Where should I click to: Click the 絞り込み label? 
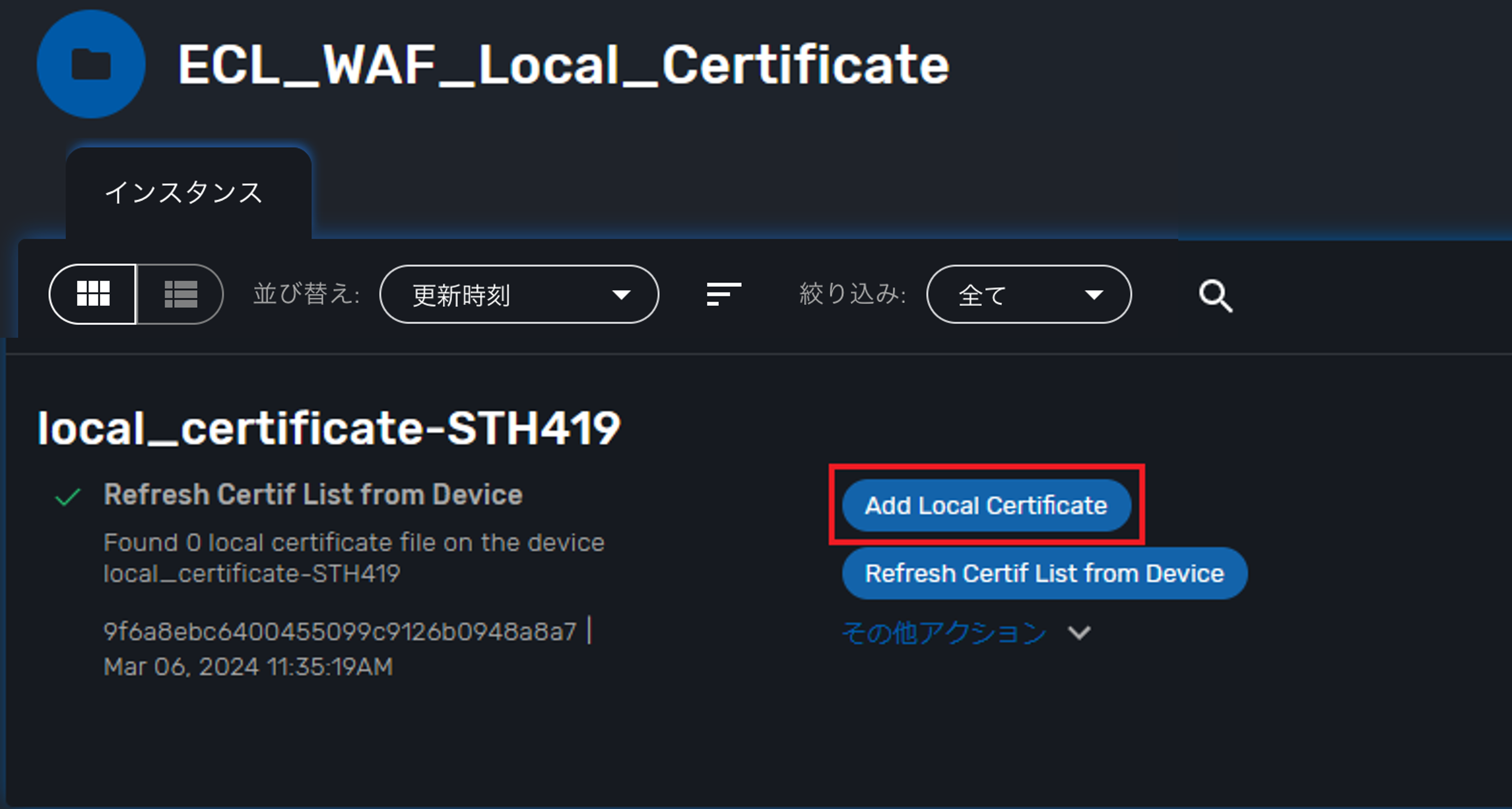pos(852,294)
